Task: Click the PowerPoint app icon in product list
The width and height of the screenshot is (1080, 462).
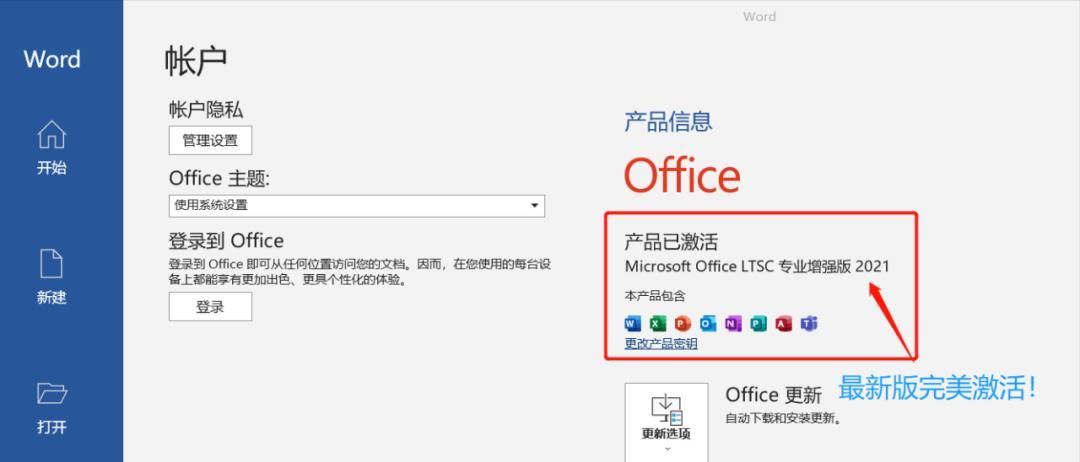Action: pyautogui.click(x=683, y=323)
